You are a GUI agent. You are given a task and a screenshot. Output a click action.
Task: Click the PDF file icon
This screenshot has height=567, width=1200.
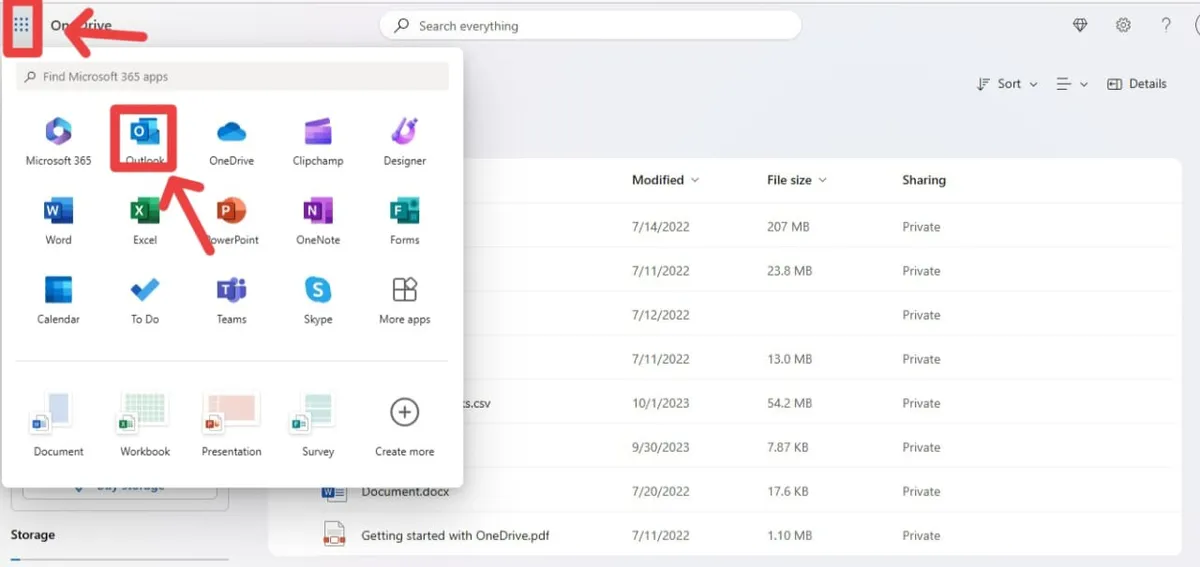[x=333, y=535]
